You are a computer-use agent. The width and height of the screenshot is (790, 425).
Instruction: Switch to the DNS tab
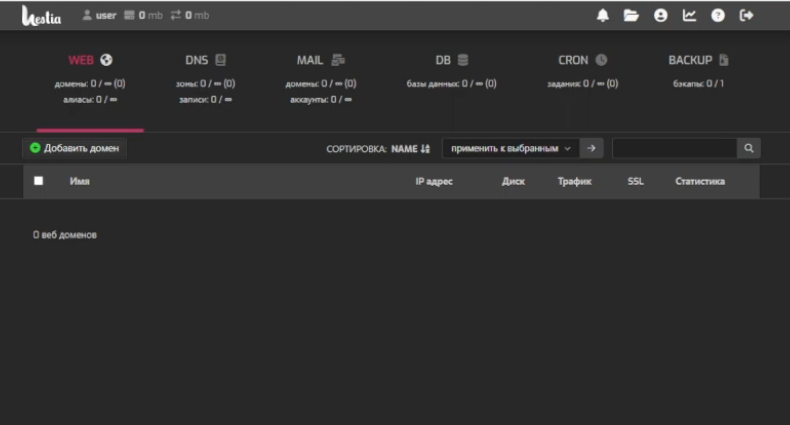click(205, 60)
